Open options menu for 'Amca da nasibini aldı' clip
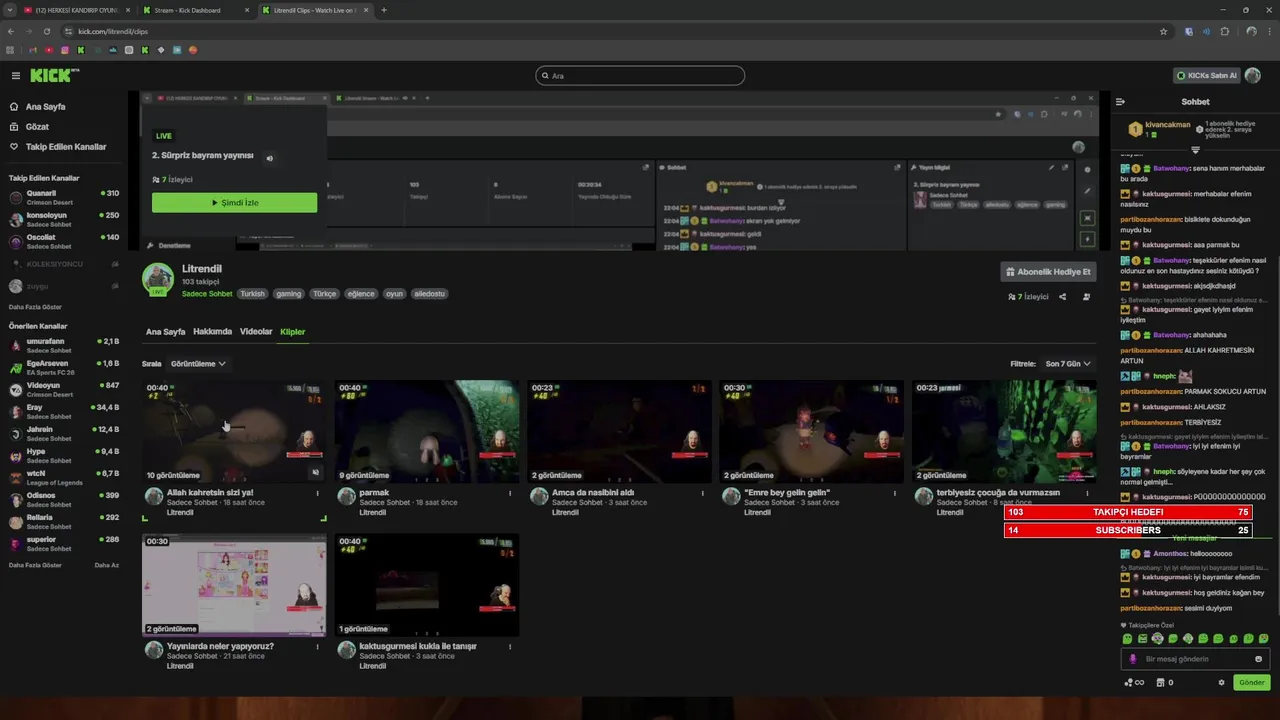The width and height of the screenshot is (1280, 720). coord(702,493)
